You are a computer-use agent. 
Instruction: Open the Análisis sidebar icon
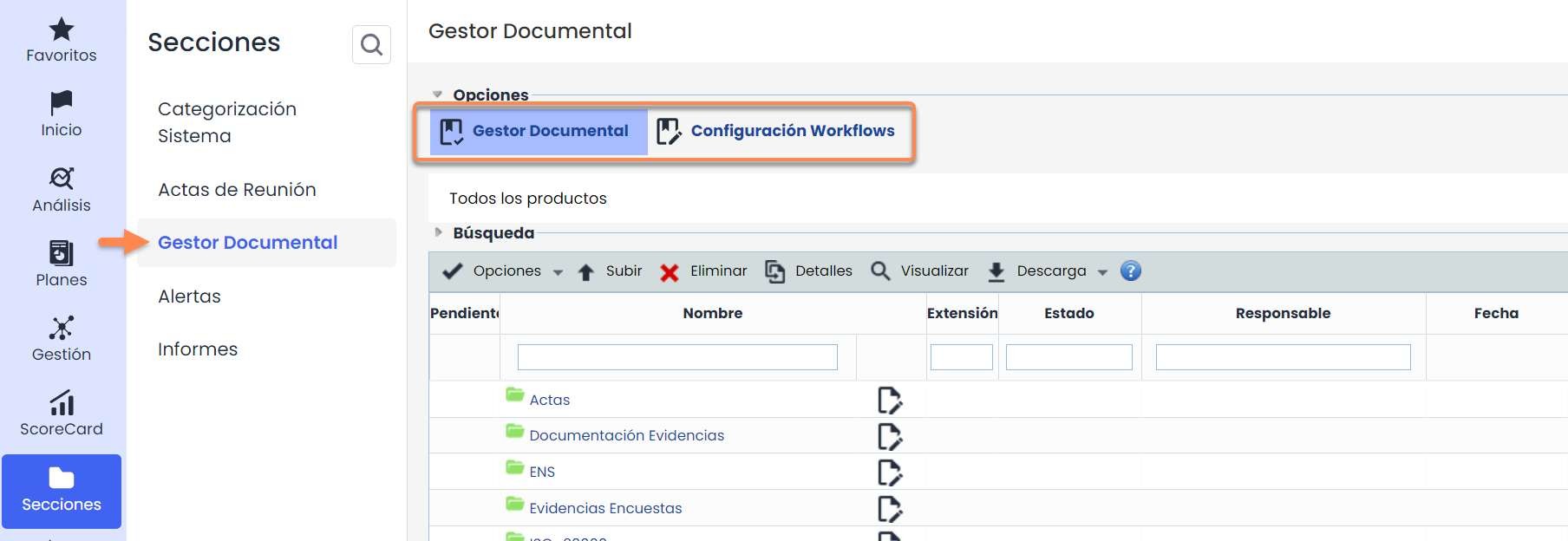click(61, 179)
